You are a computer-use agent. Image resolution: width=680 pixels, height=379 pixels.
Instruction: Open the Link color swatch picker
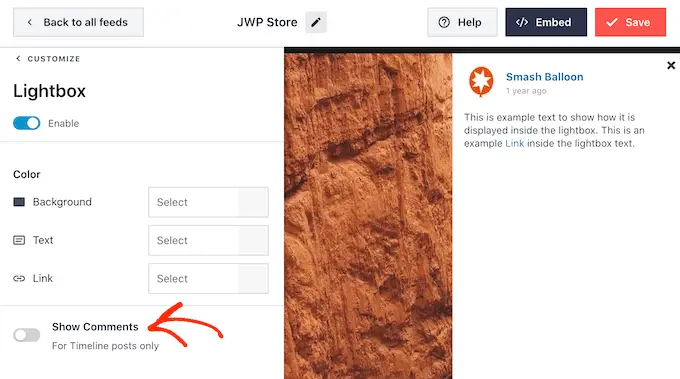coord(253,278)
